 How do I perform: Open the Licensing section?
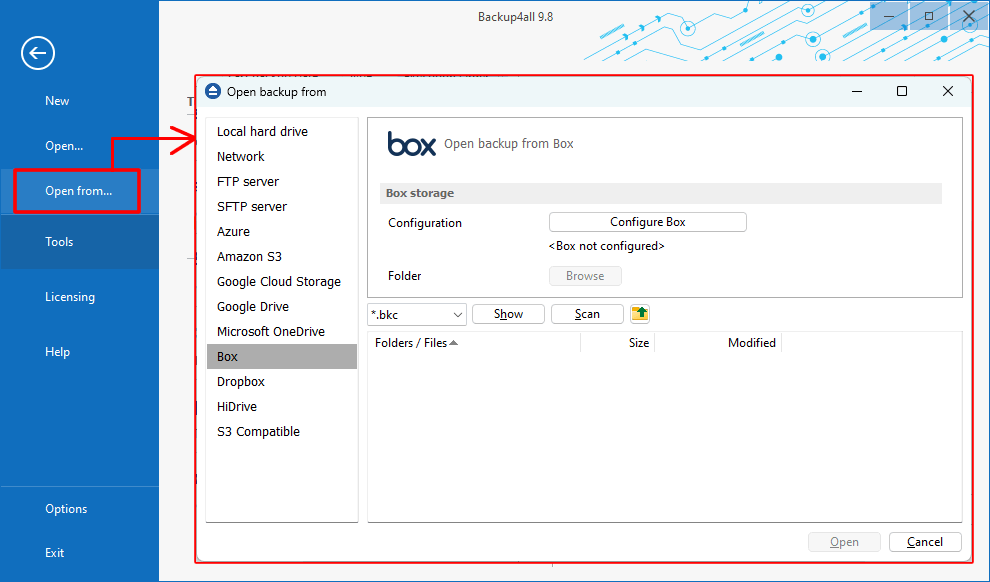[x=70, y=296]
